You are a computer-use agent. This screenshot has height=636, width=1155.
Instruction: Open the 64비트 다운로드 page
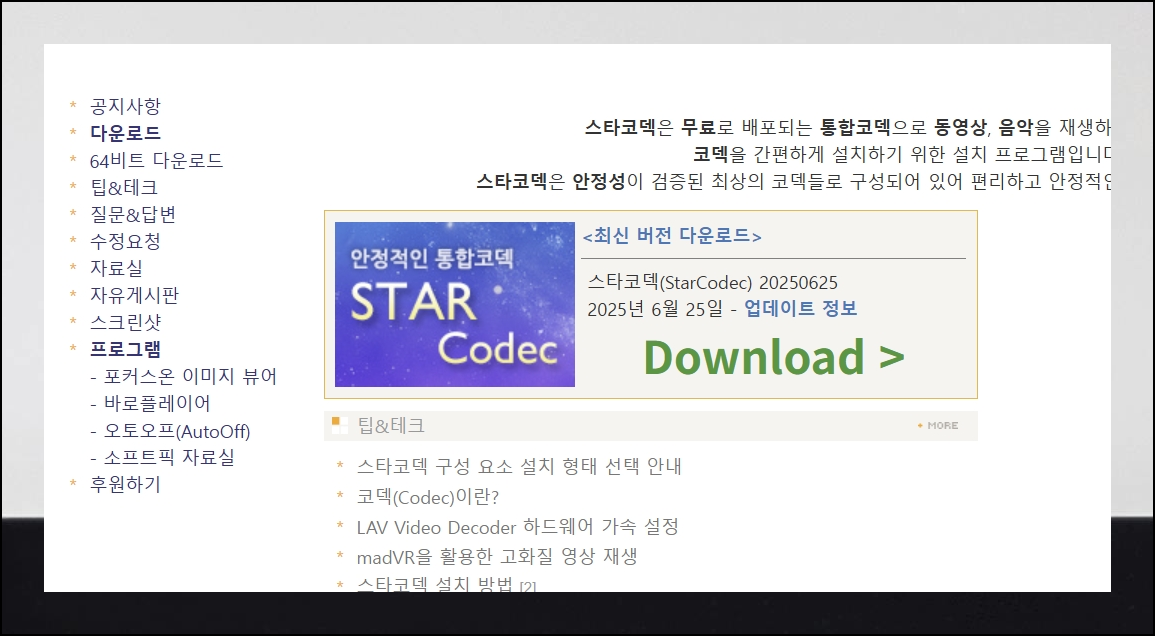click(x=156, y=161)
